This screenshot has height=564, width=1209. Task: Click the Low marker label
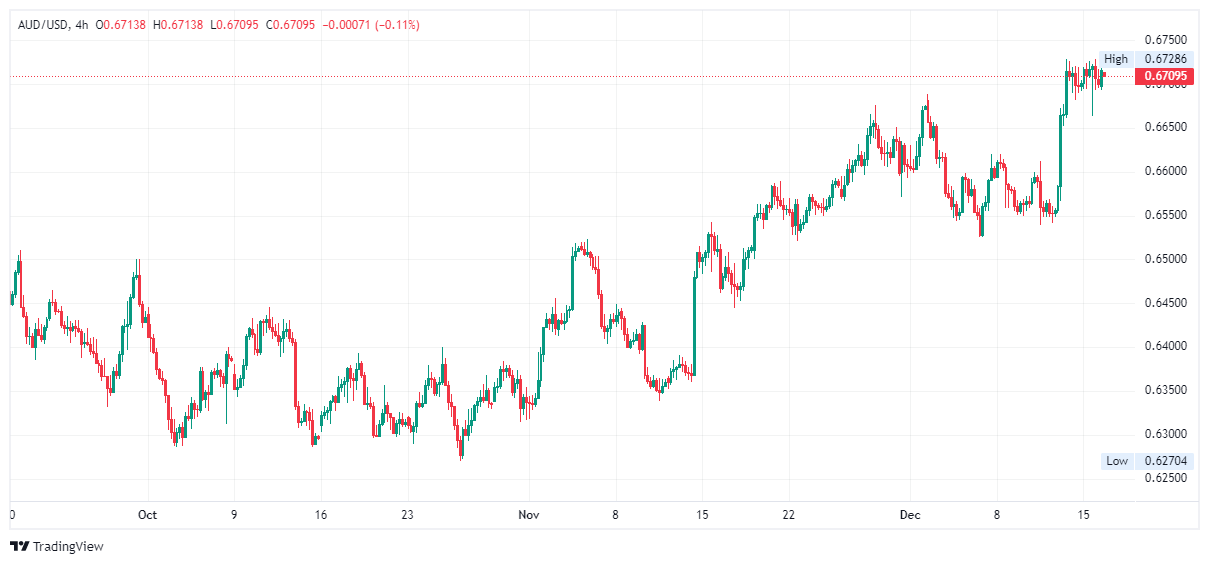1117,461
